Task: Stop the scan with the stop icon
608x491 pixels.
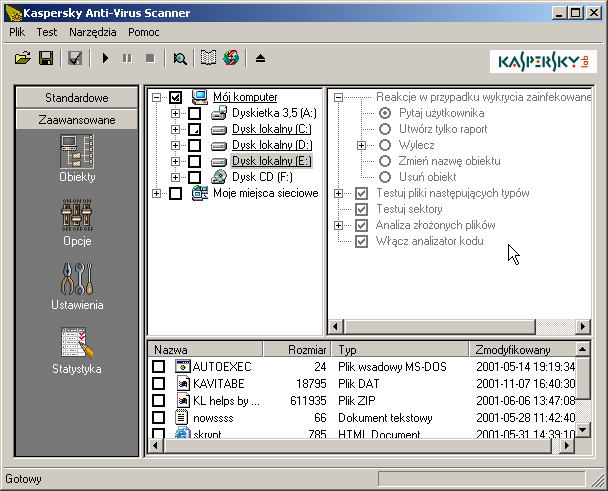Action: (x=150, y=59)
